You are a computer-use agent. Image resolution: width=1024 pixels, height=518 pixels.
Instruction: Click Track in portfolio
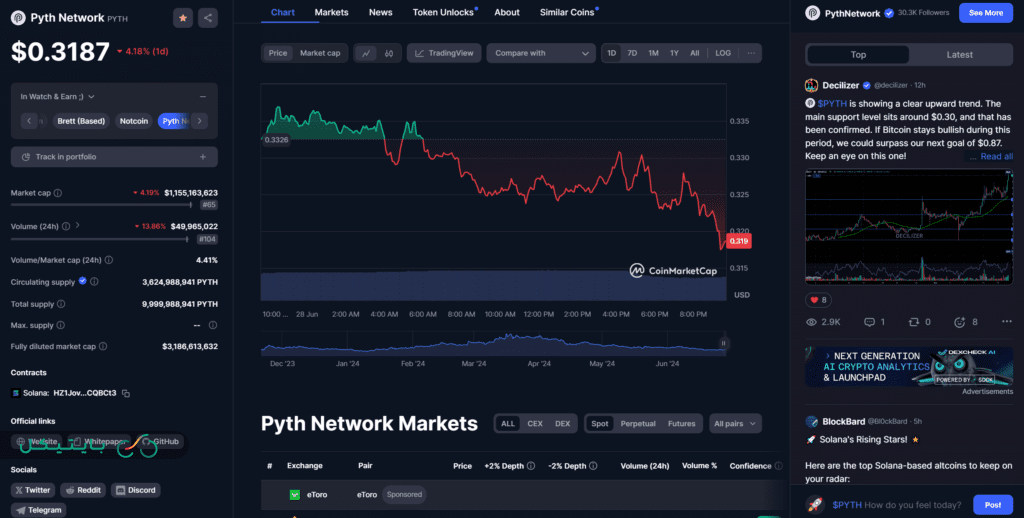(x=114, y=157)
